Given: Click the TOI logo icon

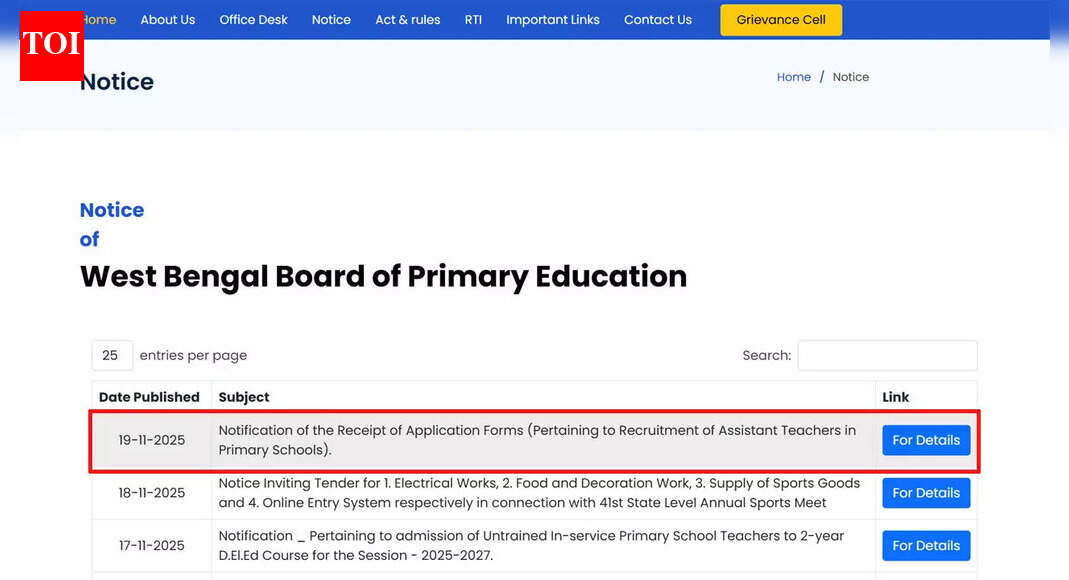Looking at the screenshot, I should (x=51, y=46).
